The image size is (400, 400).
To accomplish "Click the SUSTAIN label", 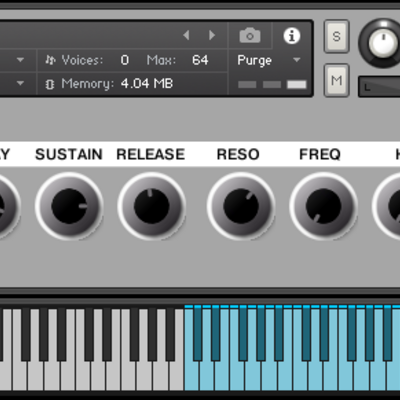I will pos(69,154).
